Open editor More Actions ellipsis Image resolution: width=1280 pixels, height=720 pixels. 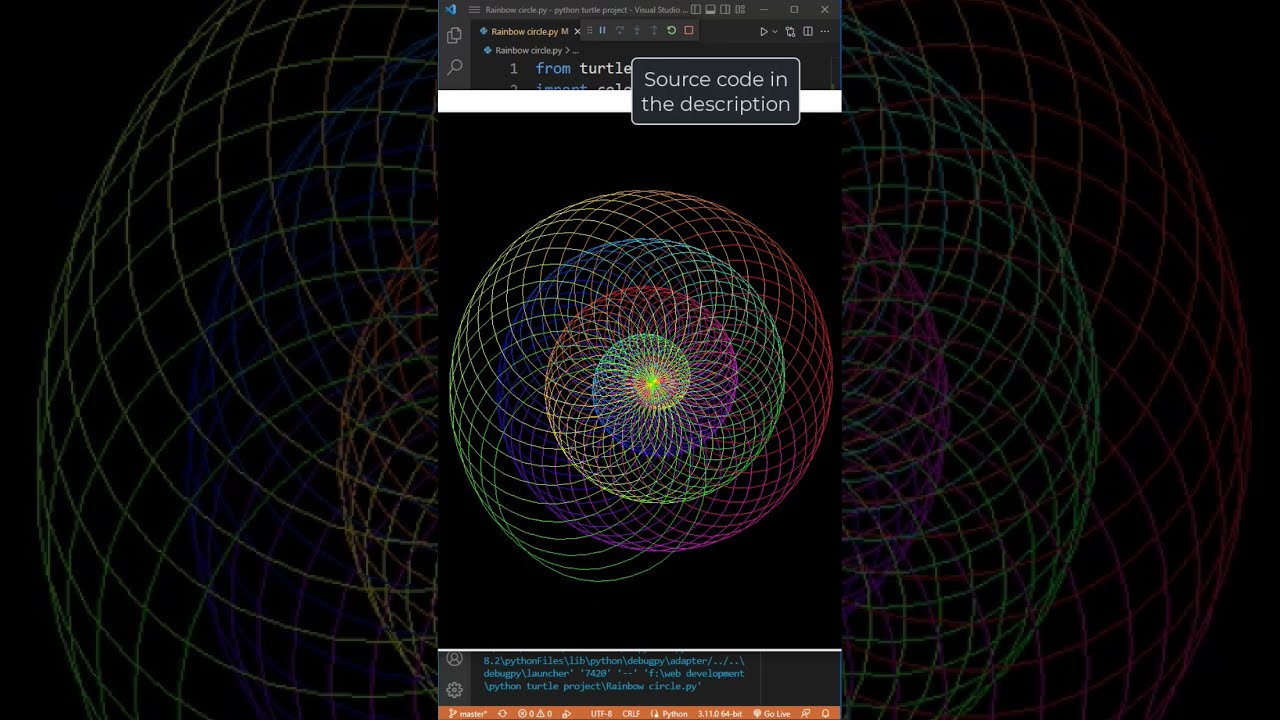pyautogui.click(x=825, y=31)
